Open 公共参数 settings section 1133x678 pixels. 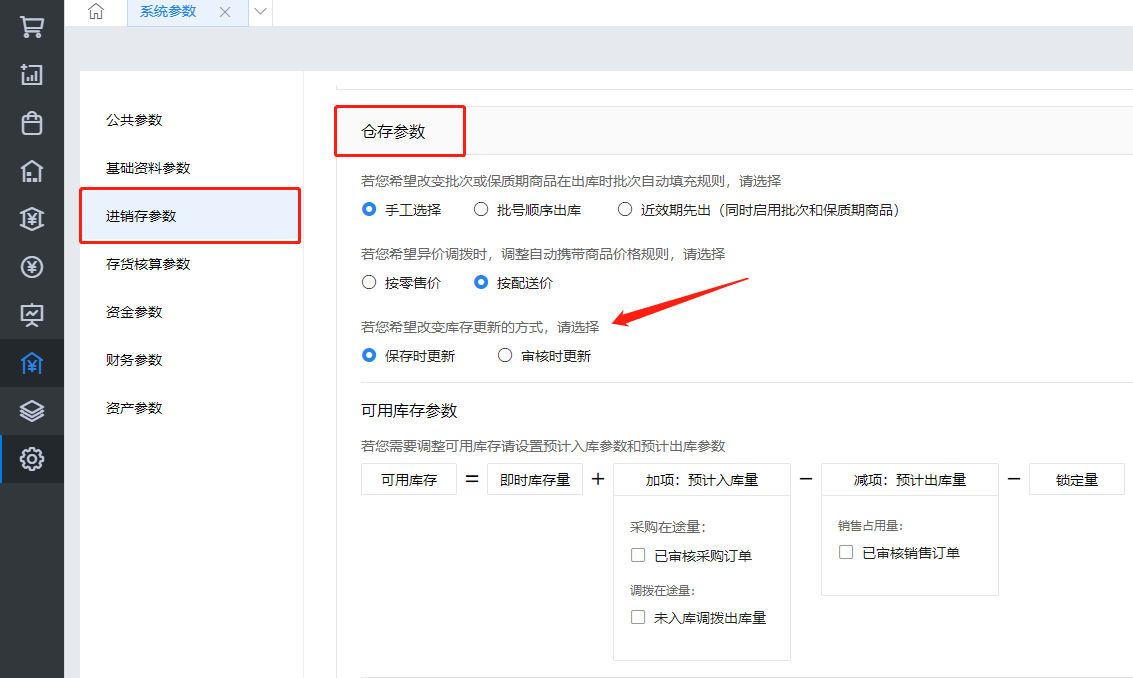[134, 120]
